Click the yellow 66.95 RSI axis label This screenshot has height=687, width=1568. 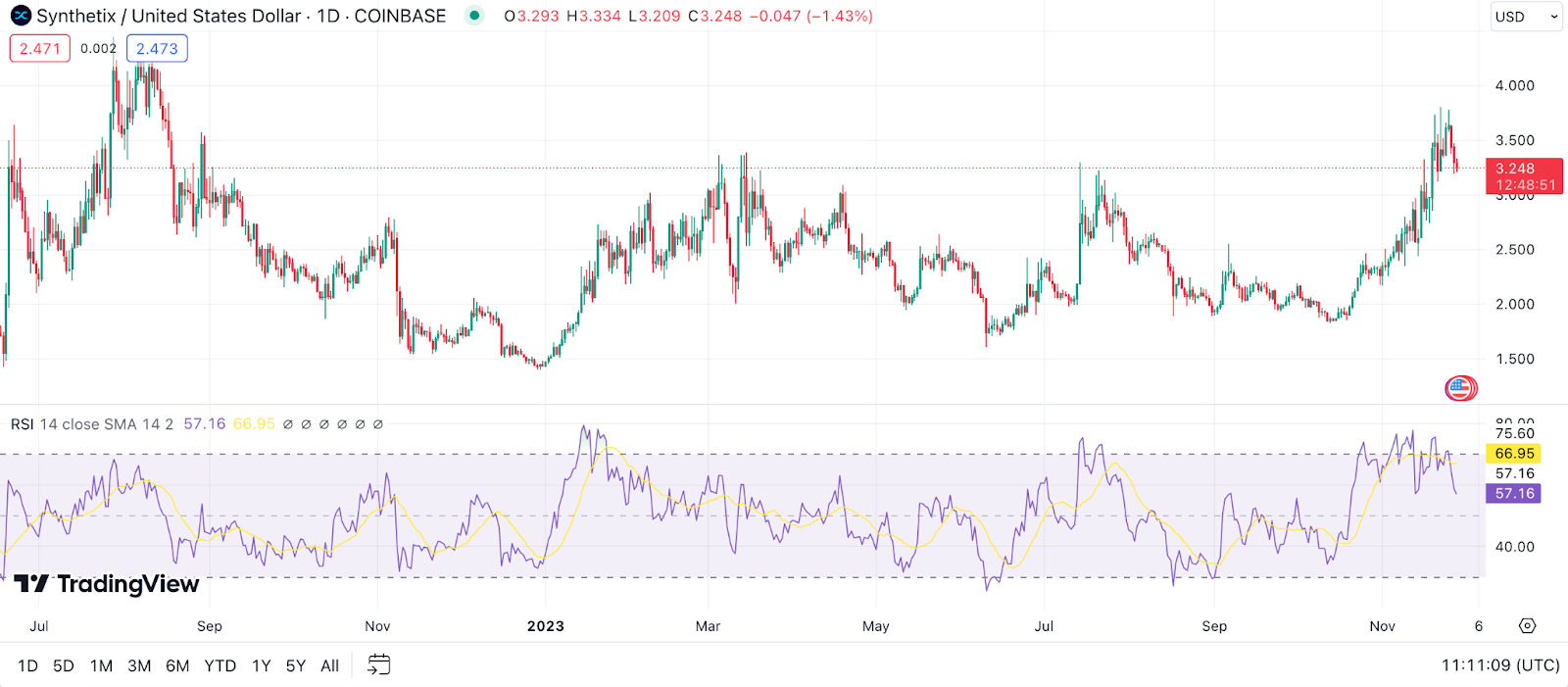coord(1514,453)
